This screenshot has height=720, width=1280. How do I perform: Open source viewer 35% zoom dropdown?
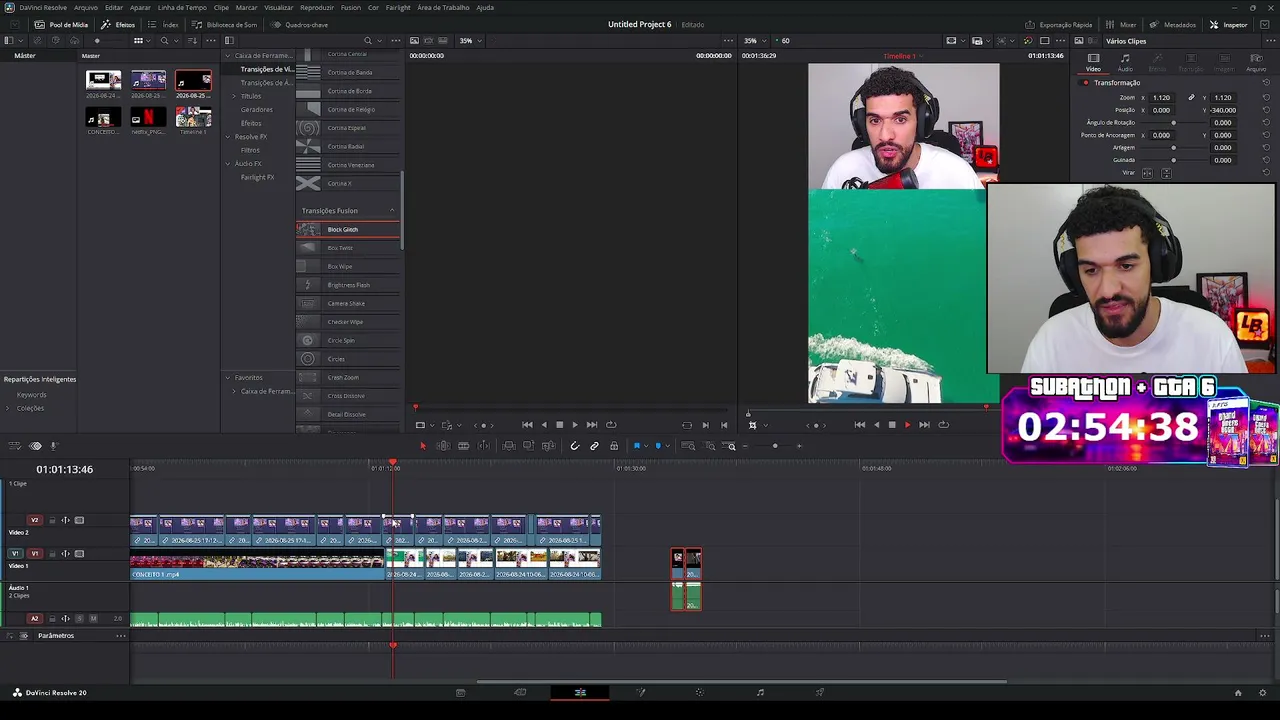[x=470, y=41]
